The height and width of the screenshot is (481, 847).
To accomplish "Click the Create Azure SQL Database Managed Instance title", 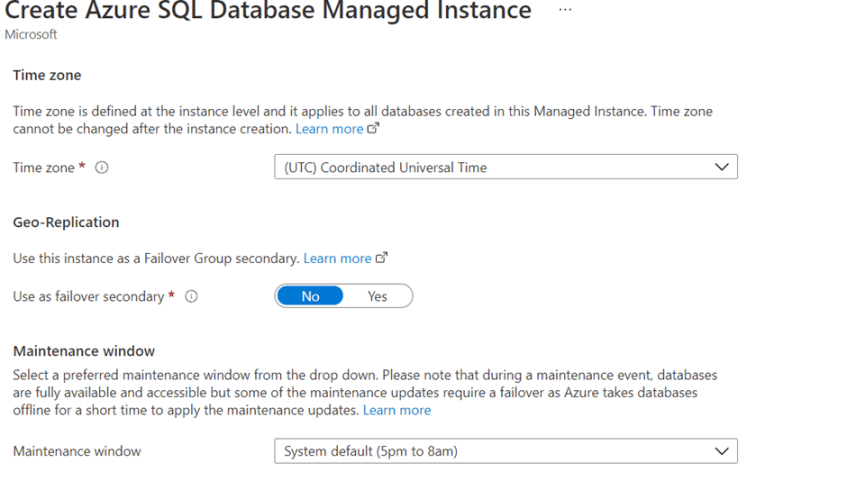I will tap(268, 10).
